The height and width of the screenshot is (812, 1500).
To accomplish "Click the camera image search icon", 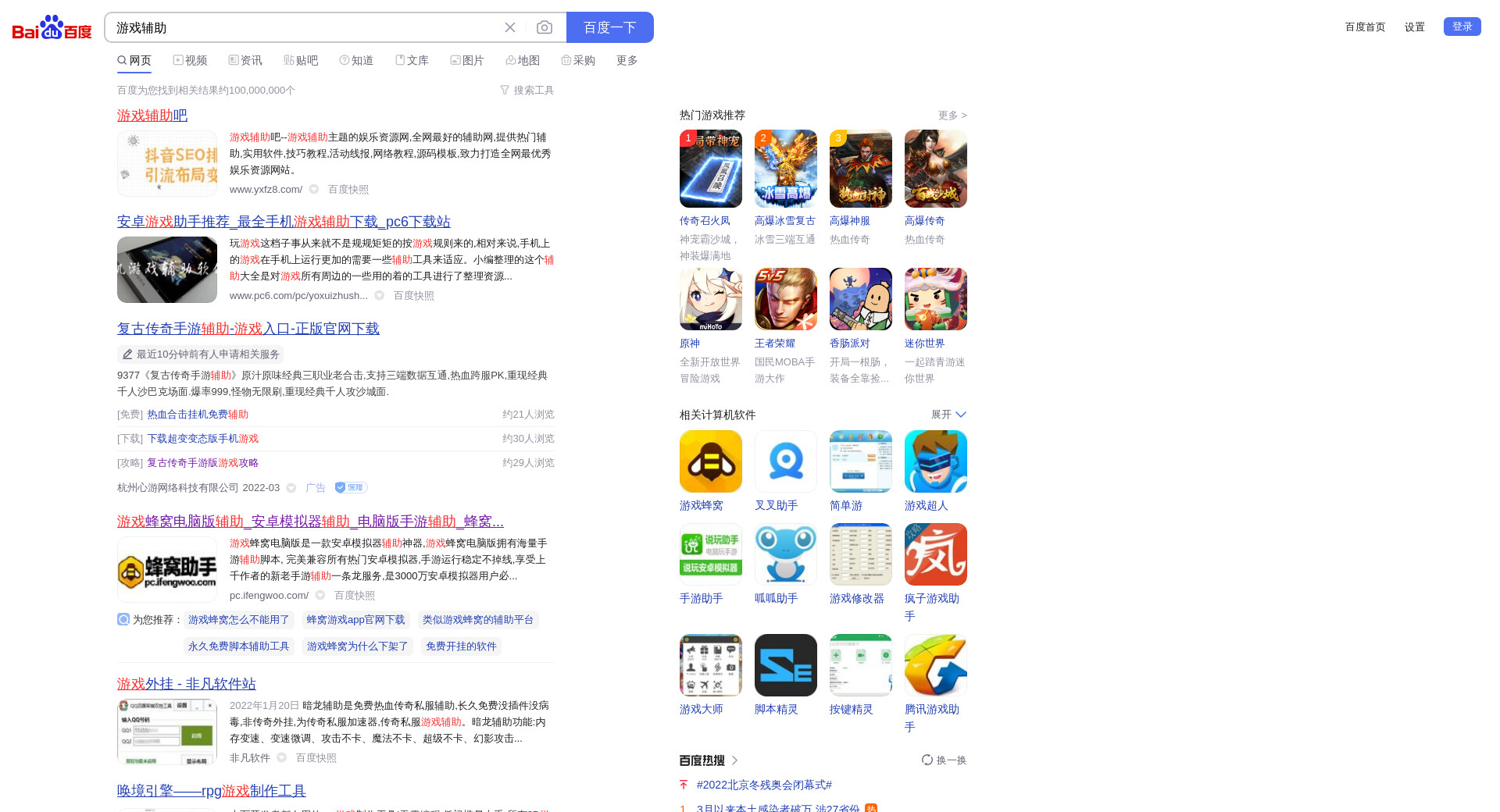I will [x=545, y=27].
